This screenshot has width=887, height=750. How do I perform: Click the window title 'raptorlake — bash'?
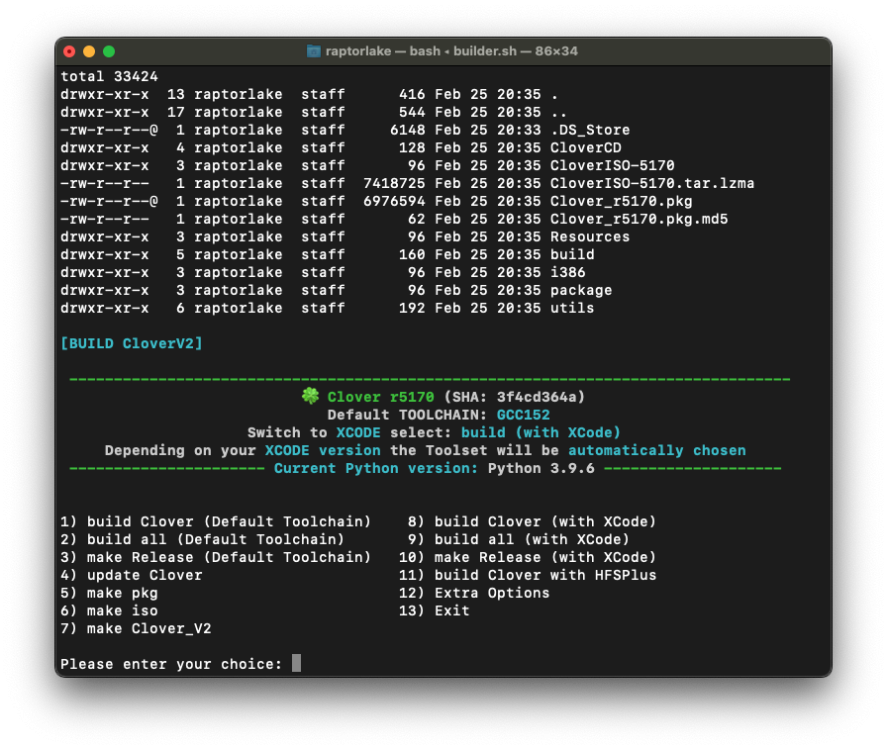[x=383, y=51]
